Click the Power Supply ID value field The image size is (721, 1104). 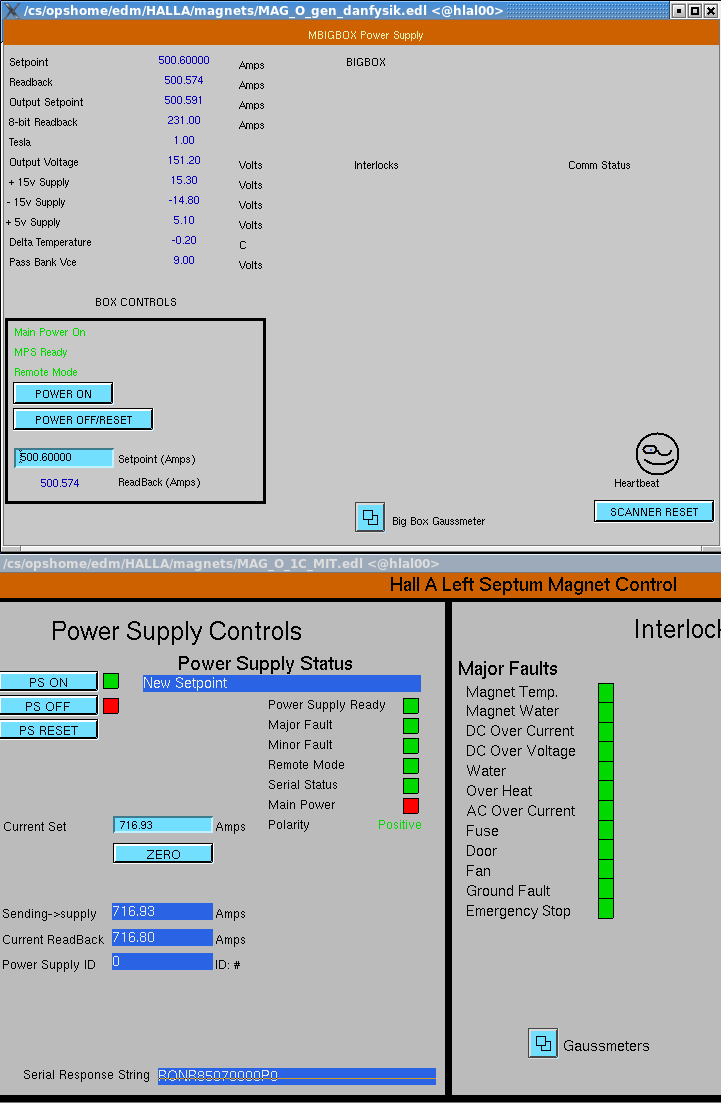163,962
